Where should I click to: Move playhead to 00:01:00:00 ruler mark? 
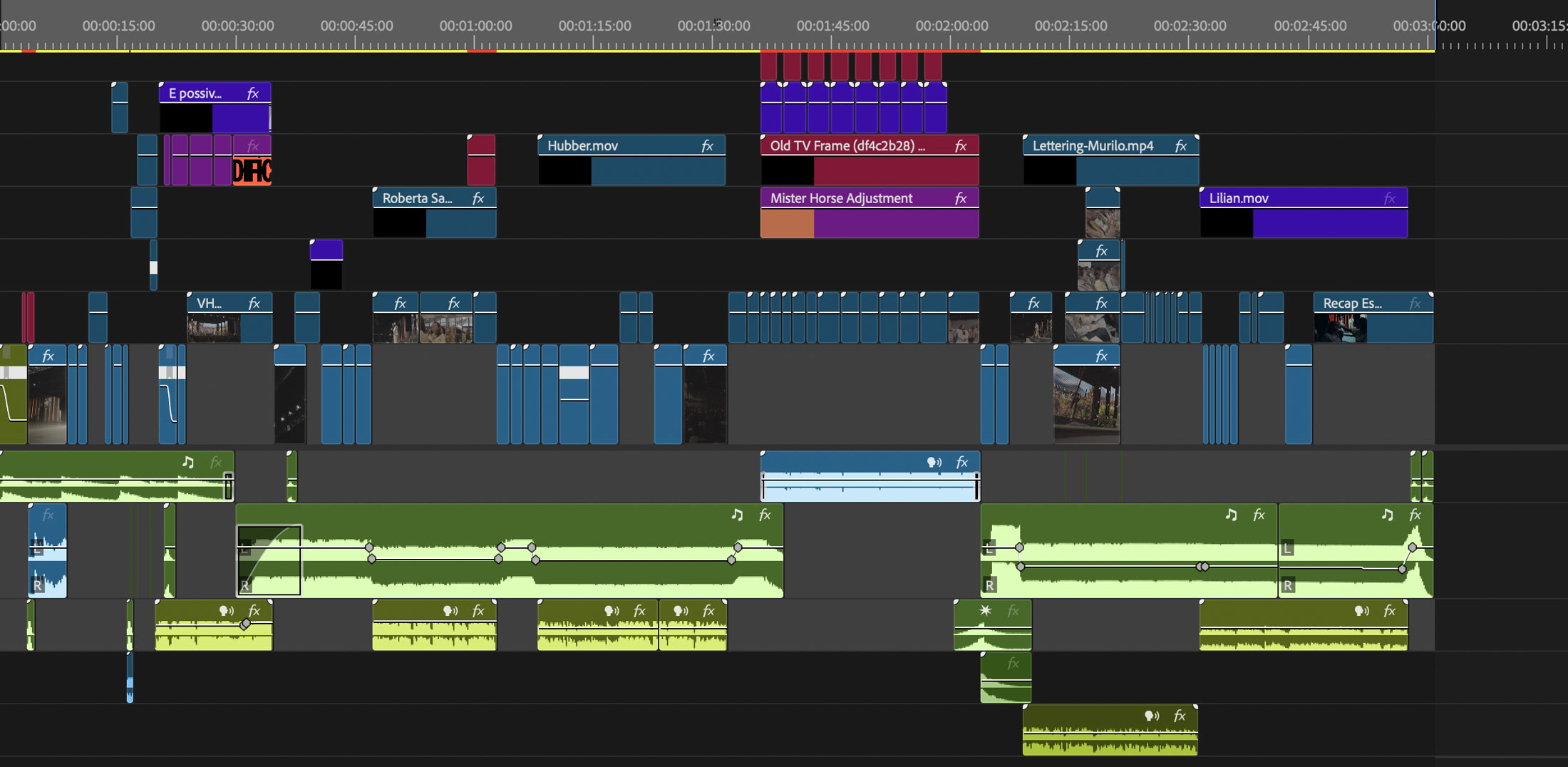(476, 26)
